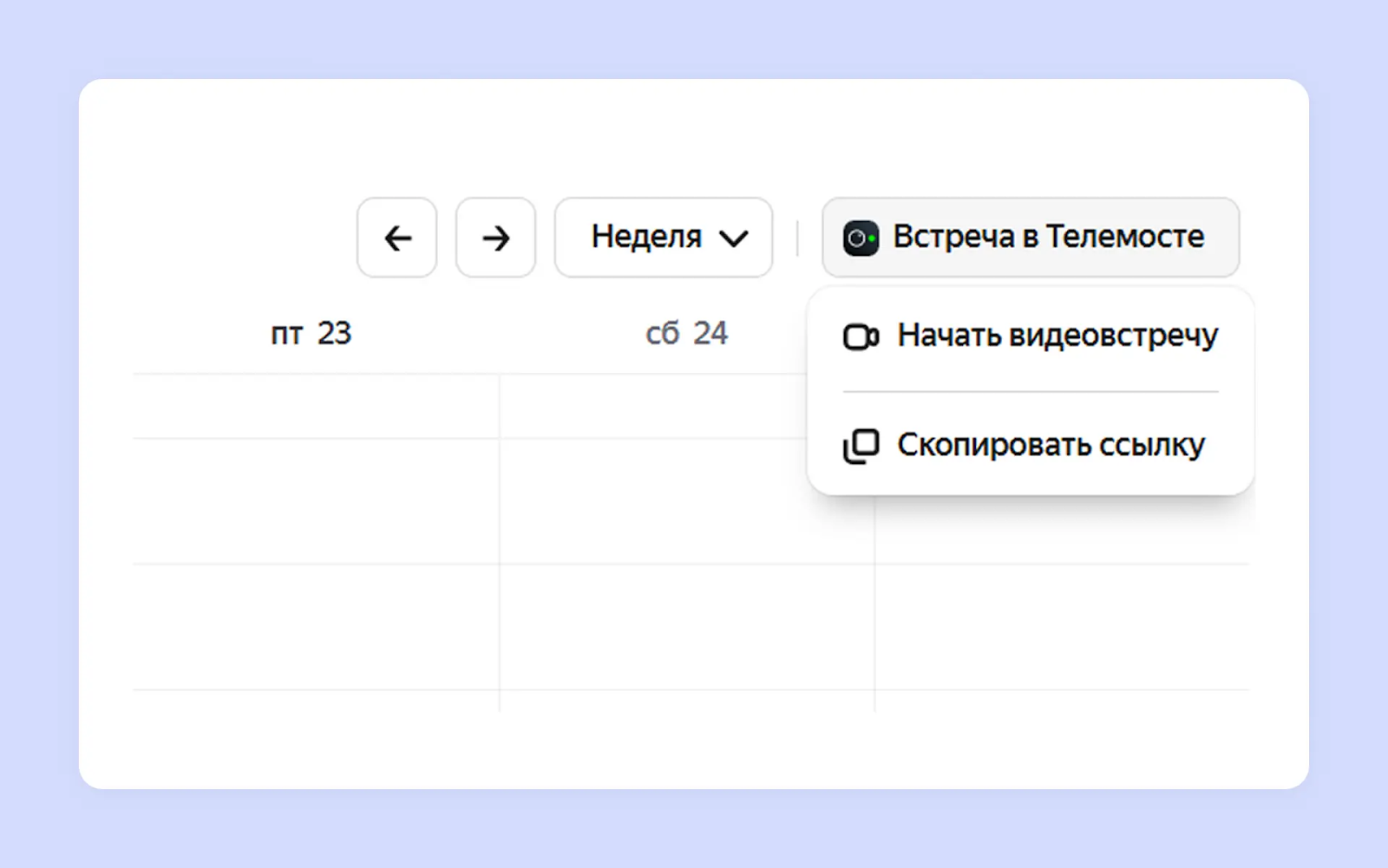Select the пт 23 day header
Screen dimensions: 1388x868
[x=311, y=333]
